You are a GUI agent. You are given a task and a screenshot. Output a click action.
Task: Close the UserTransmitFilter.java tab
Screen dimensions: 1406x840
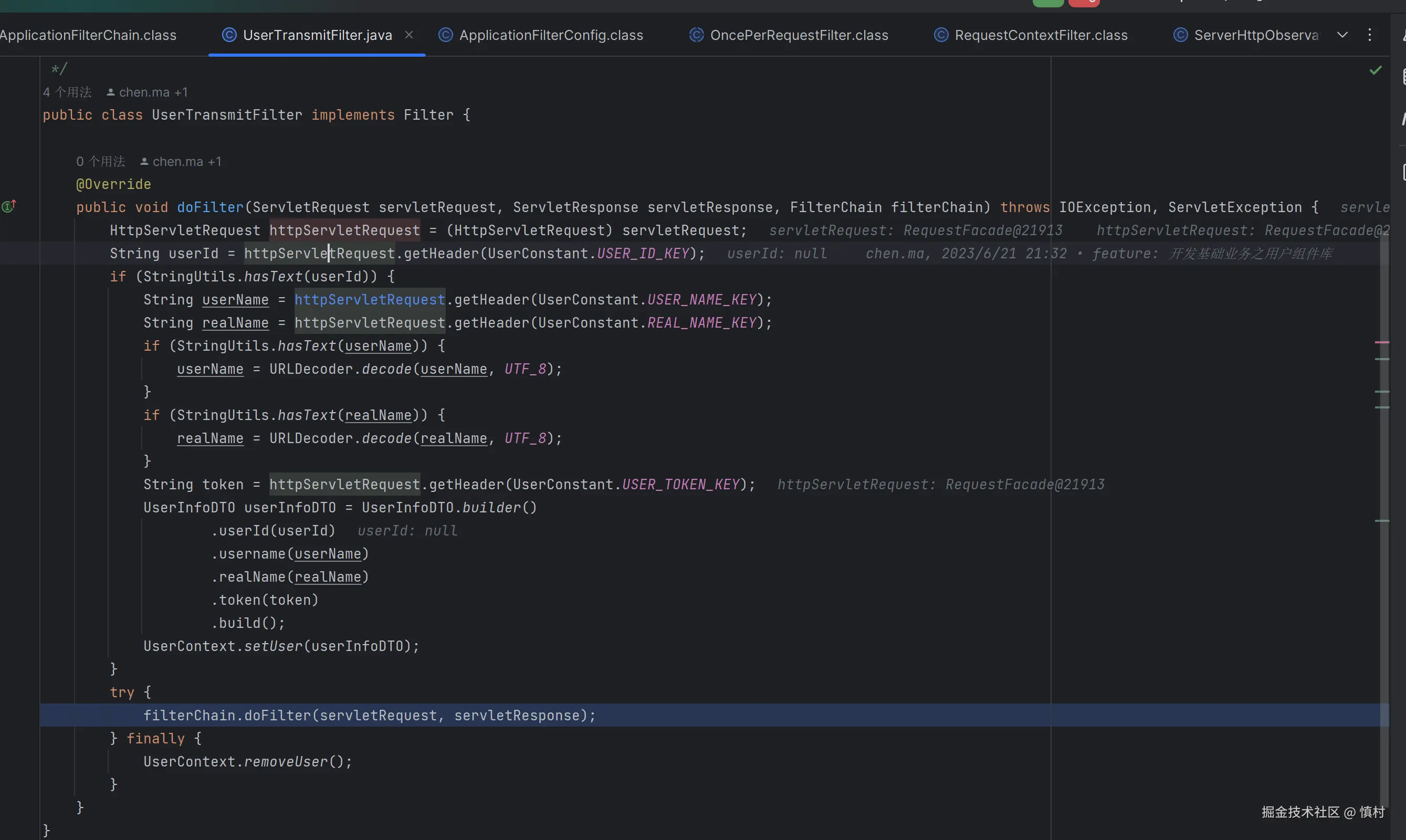pyautogui.click(x=408, y=35)
